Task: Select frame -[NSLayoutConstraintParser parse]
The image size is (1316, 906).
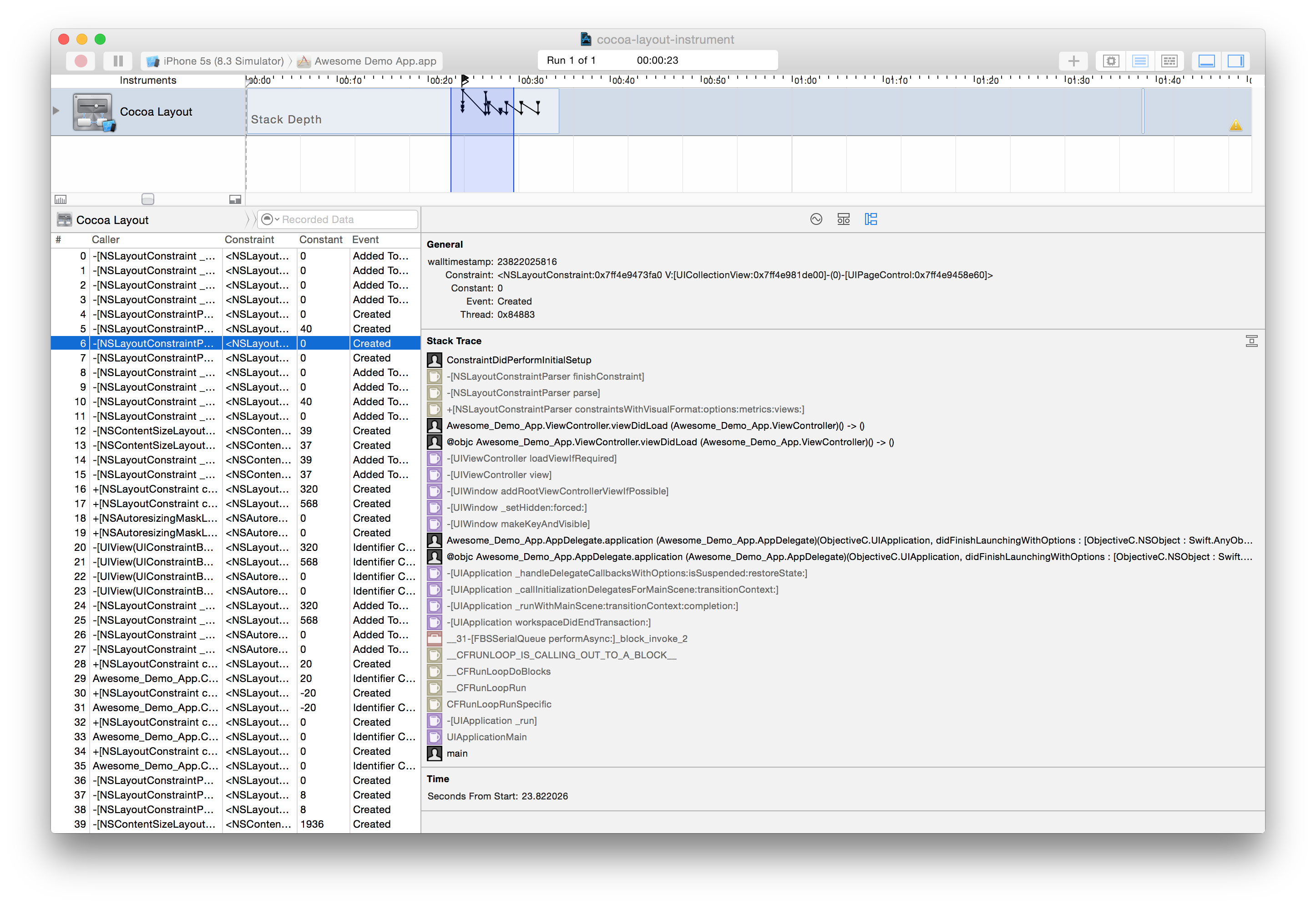Action: tap(523, 393)
